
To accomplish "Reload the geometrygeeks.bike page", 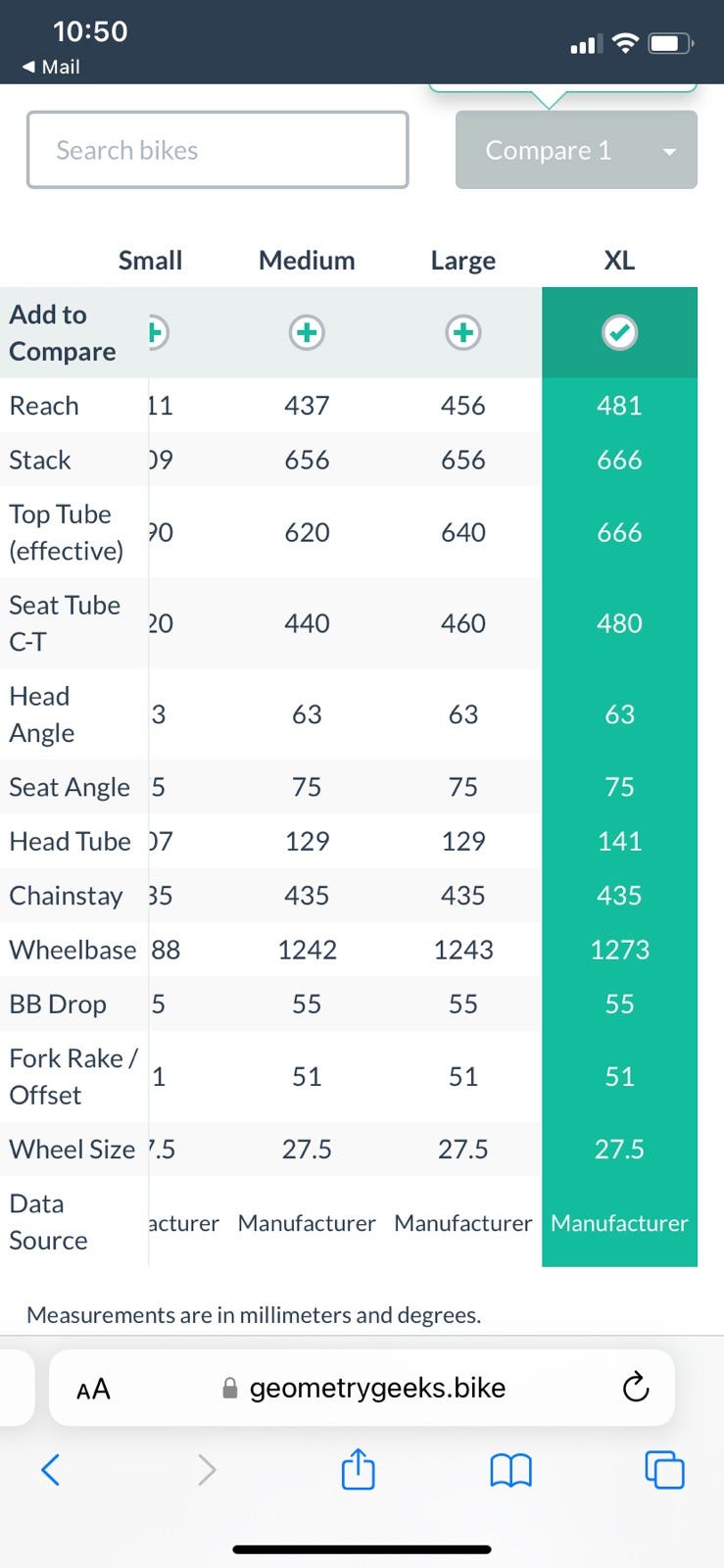I will pyautogui.click(x=636, y=1387).
